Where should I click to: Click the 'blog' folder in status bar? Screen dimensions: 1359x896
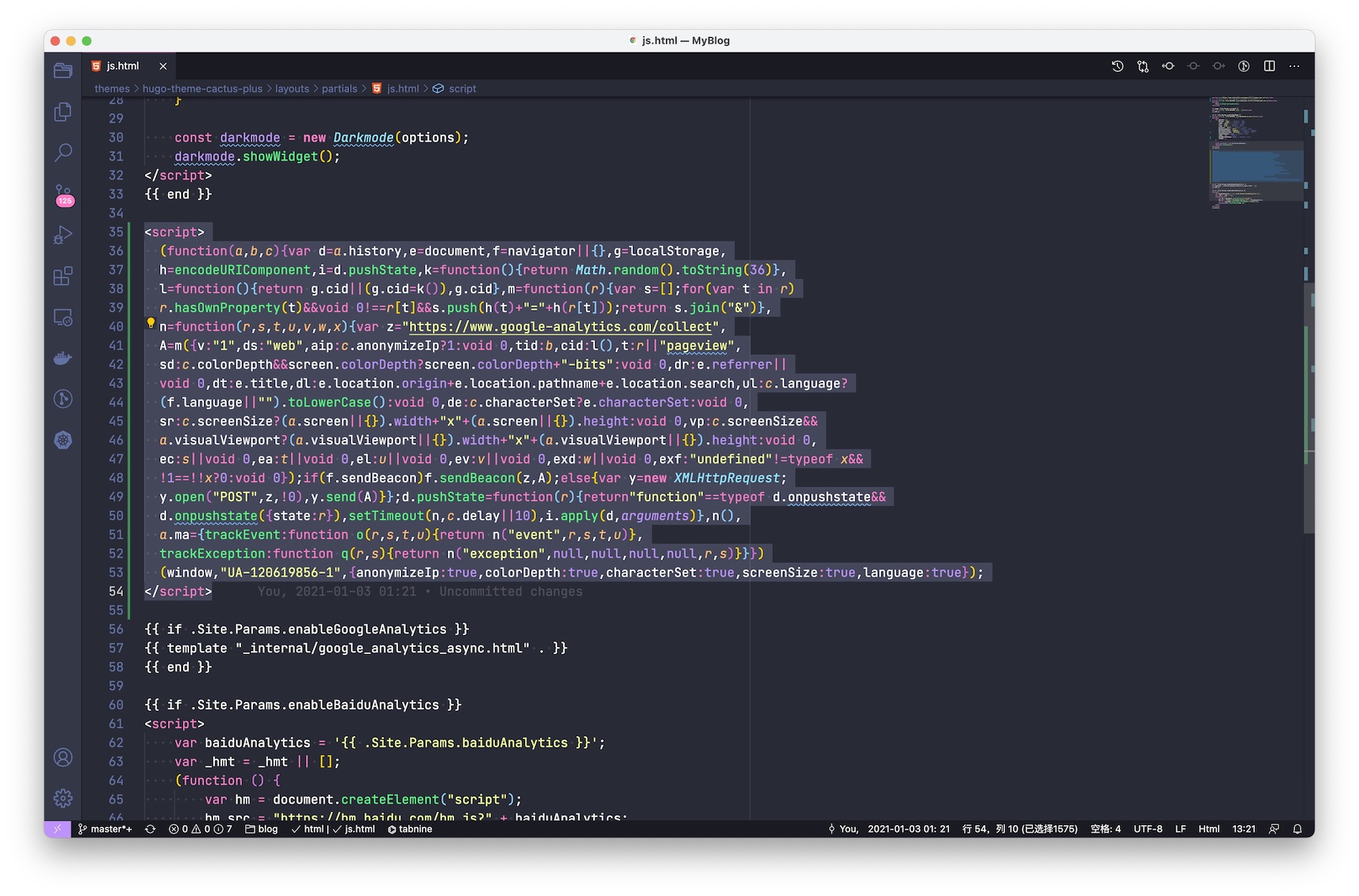[262, 829]
